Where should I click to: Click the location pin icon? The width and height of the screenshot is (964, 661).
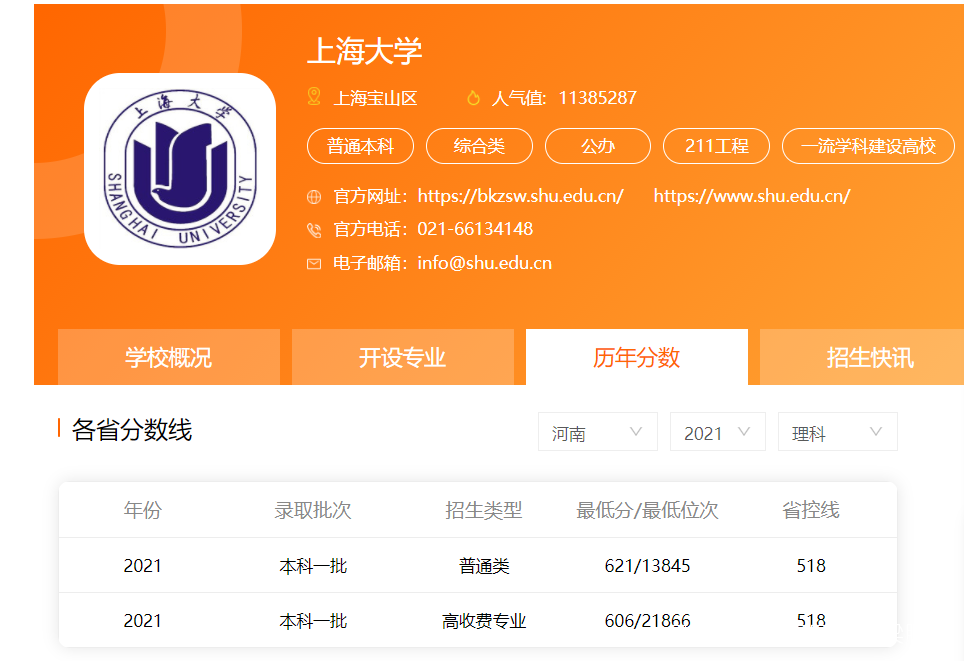point(314,97)
